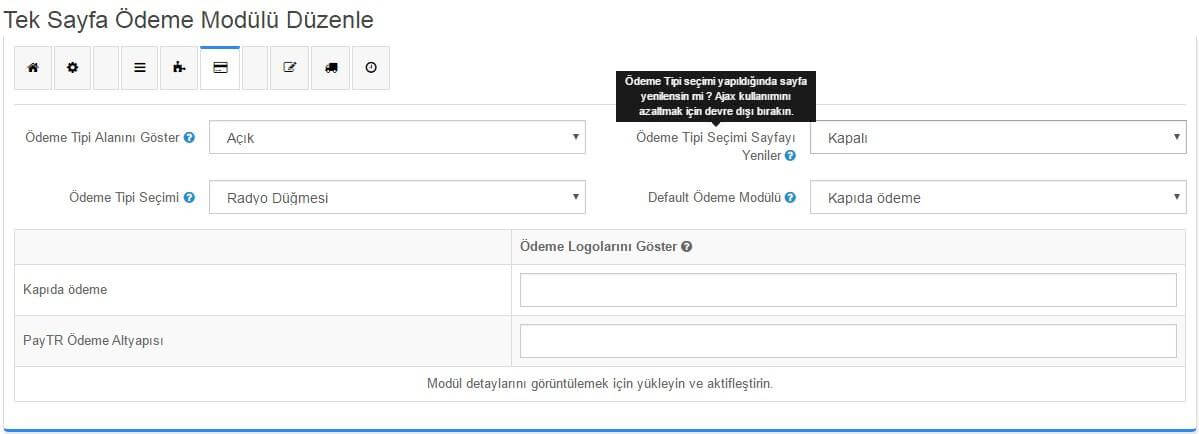
Task: Click help icon beside Ödeme Logolarını Göster
Action: click(x=687, y=247)
